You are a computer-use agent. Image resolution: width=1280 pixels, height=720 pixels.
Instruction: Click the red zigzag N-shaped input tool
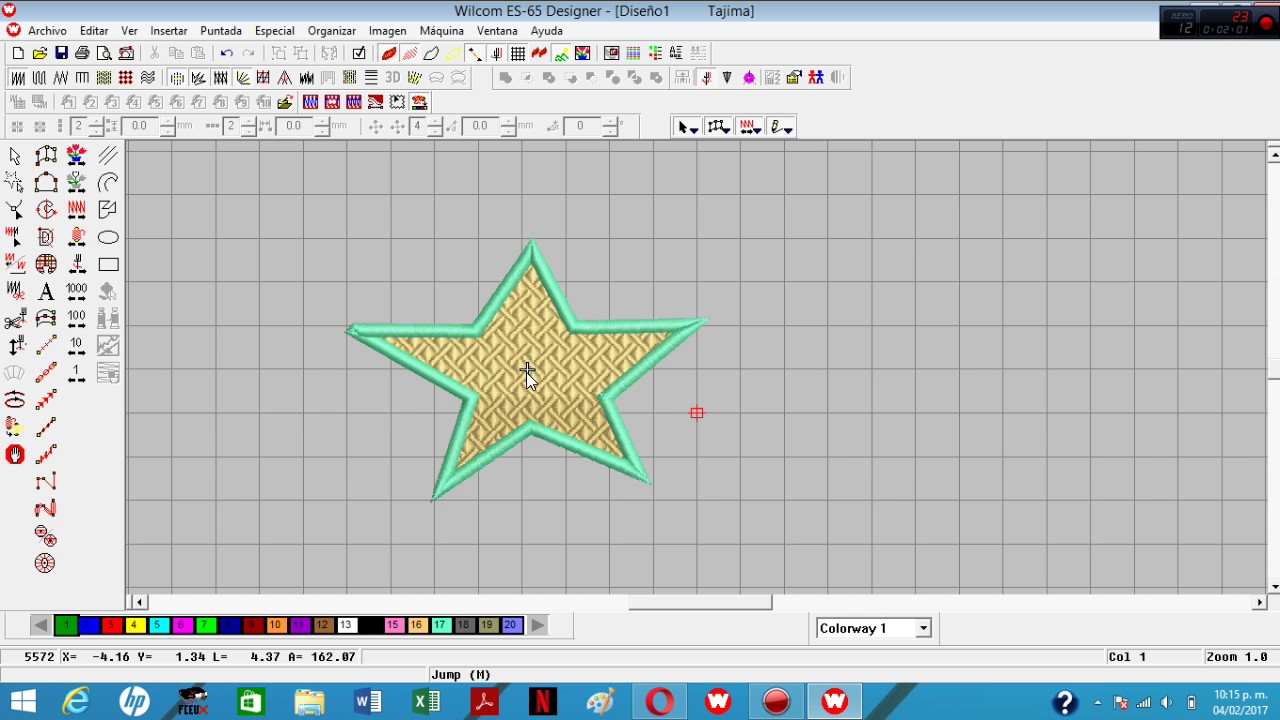[x=45, y=509]
